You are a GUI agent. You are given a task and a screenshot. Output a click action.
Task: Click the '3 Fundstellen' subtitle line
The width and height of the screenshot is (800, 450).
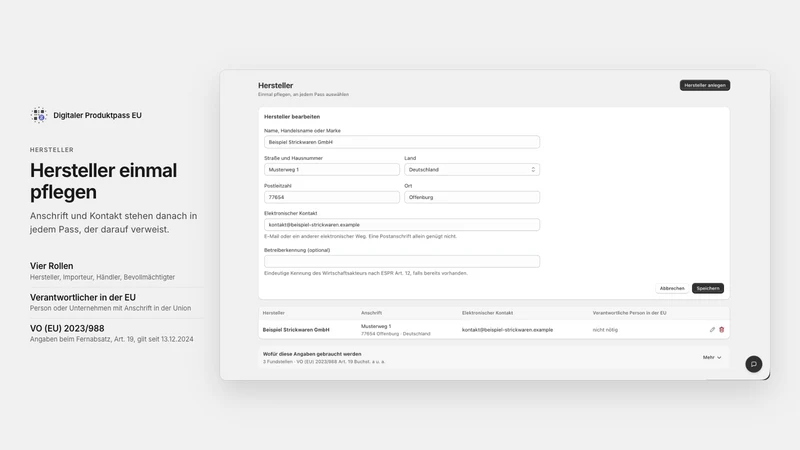(x=324, y=361)
